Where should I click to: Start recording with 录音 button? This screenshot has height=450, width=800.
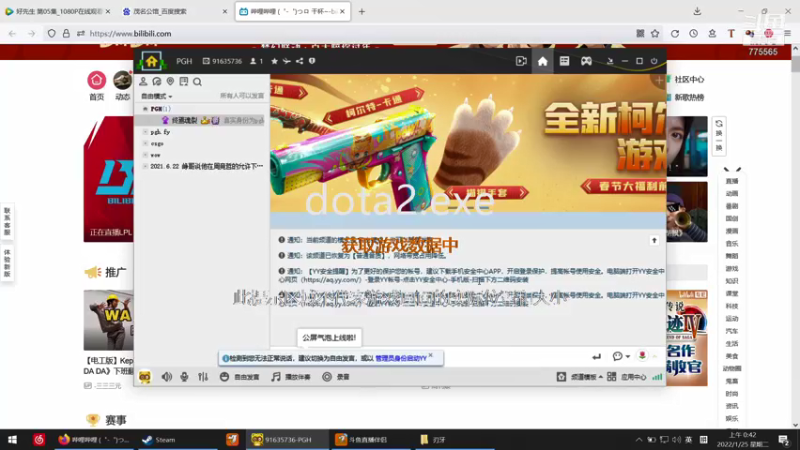click(x=336, y=377)
